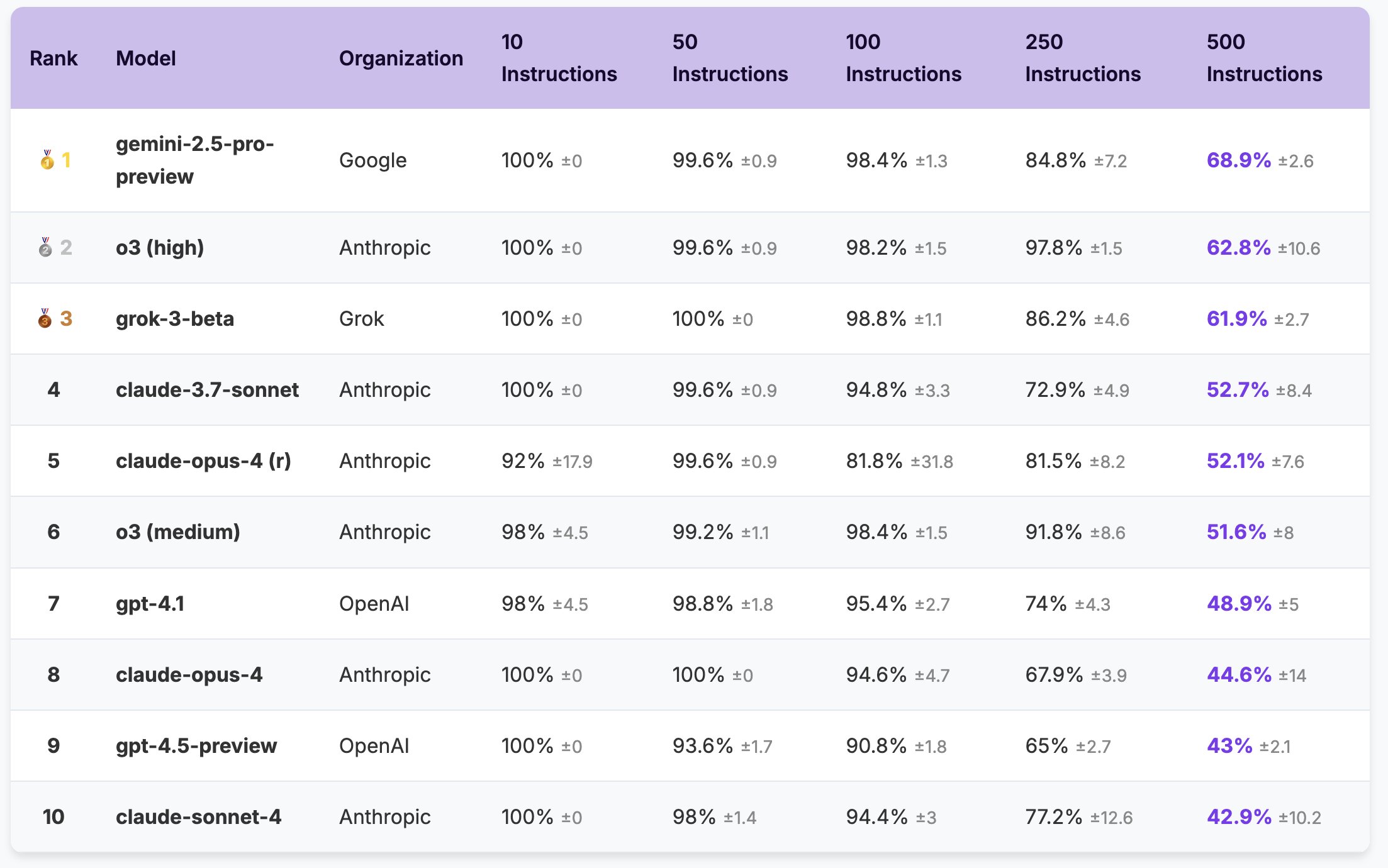Select the o3 (medium) model name
This screenshot has width=1388, height=868.
[x=178, y=531]
